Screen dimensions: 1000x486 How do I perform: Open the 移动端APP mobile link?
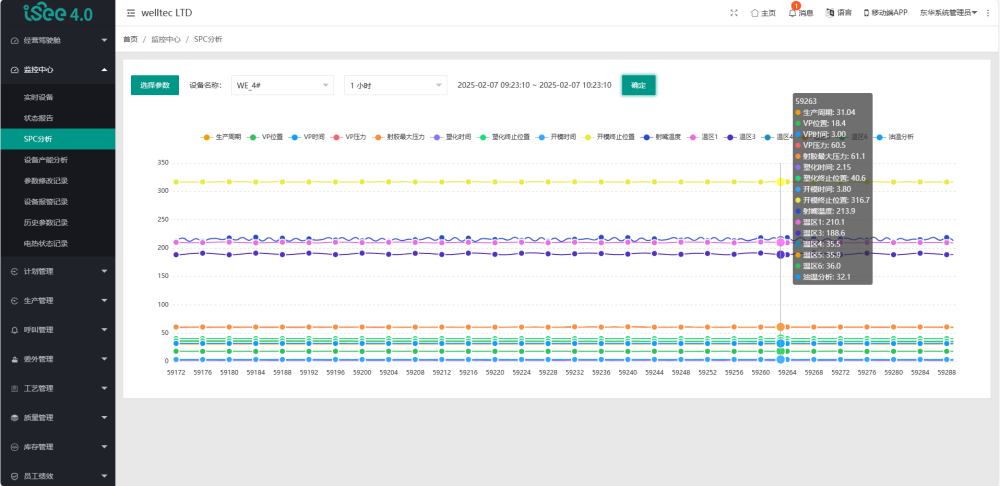pyautogui.click(x=885, y=13)
